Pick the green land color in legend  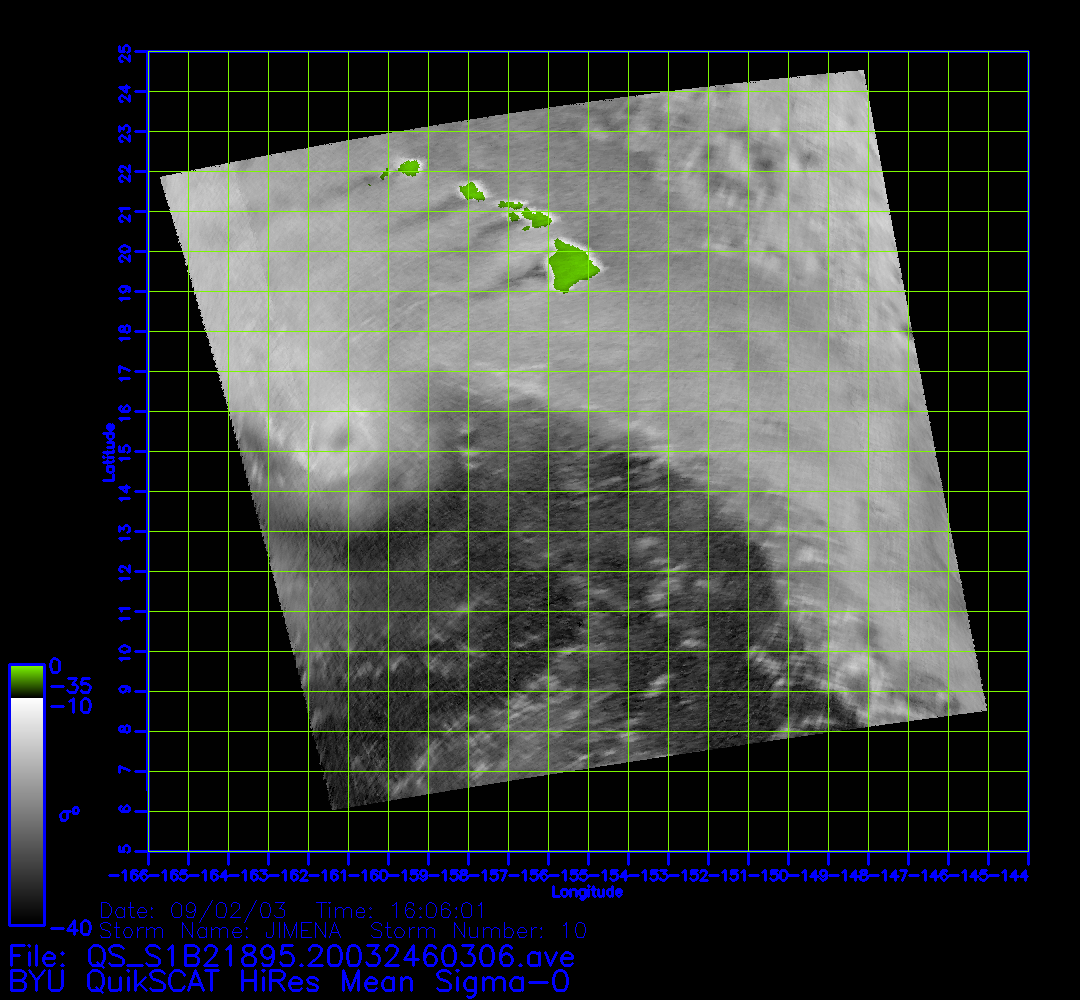tap(26, 680)
